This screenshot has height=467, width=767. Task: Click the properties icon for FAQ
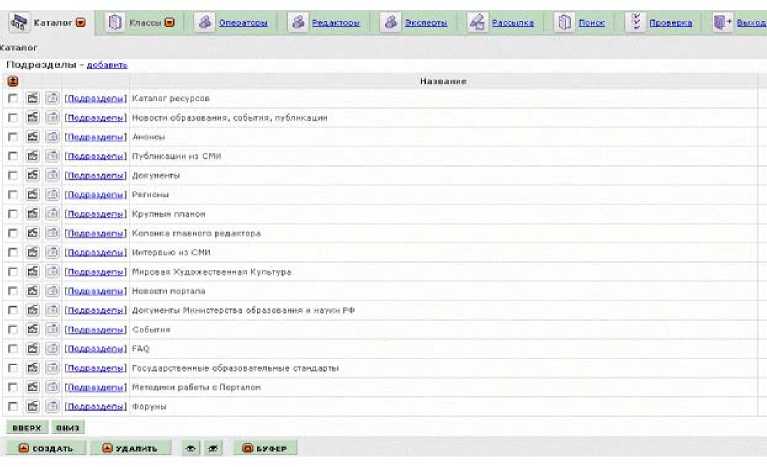(52, 348)
